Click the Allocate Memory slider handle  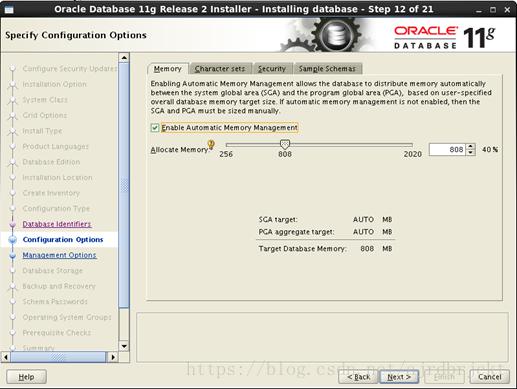coord(285,144)
